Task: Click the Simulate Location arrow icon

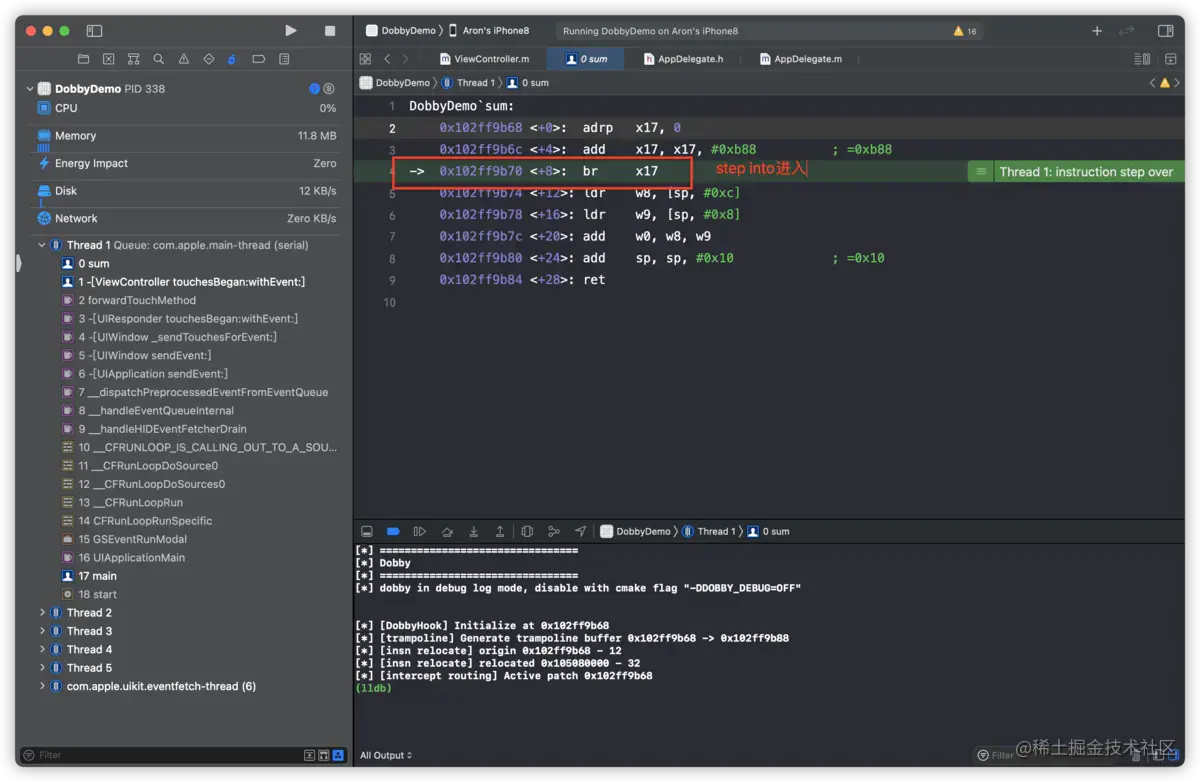Action: tap(581, 532)
